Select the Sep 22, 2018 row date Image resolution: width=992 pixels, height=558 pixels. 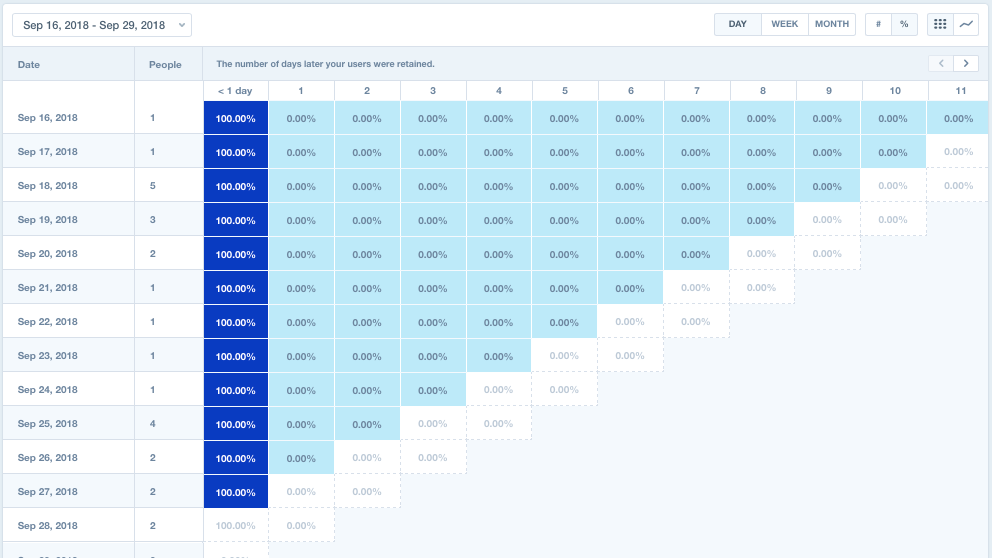coord(48,322)
